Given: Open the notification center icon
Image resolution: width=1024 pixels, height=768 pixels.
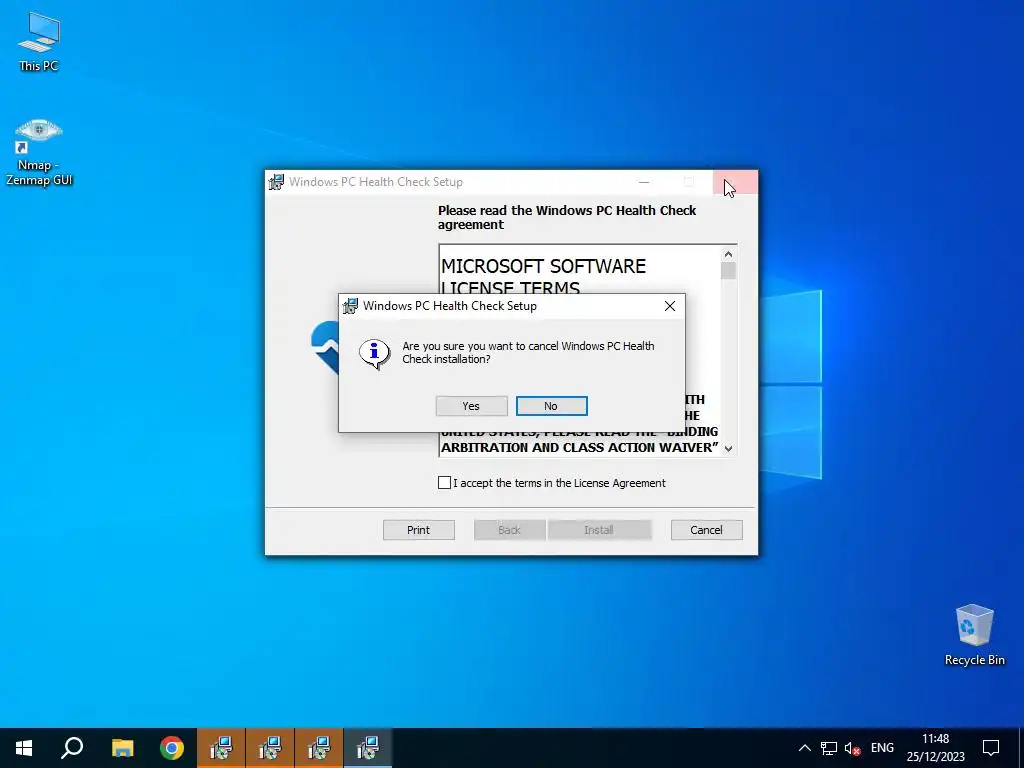Looking at the screenshot, I should [x=991, y=748].
